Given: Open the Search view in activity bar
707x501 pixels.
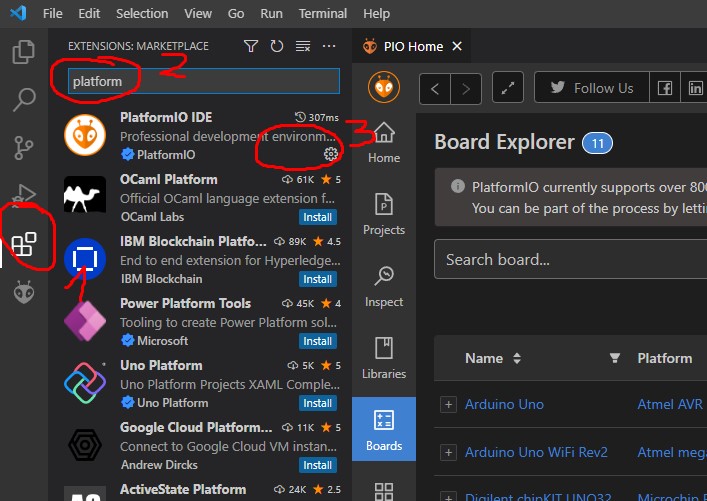Looking at the screenshot, I should (x=23, y=100).
